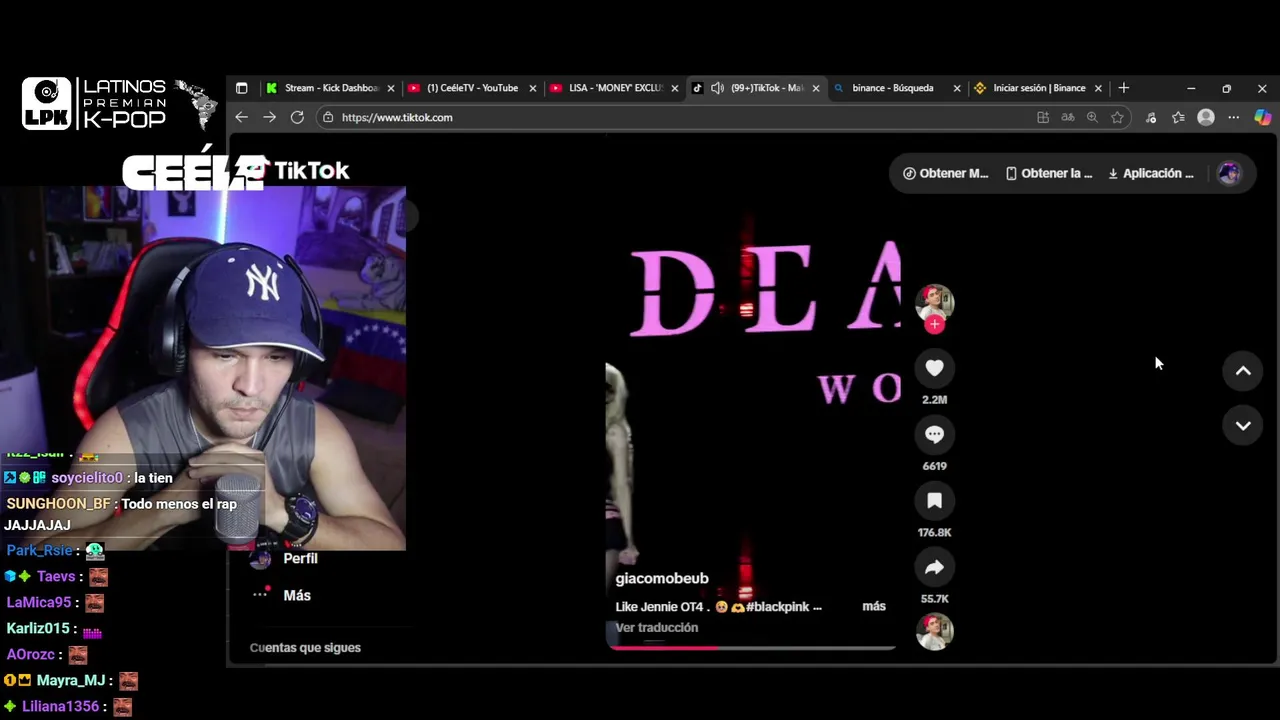
Task: Open the sound disc thumbnail below share count
Action: 934,632
